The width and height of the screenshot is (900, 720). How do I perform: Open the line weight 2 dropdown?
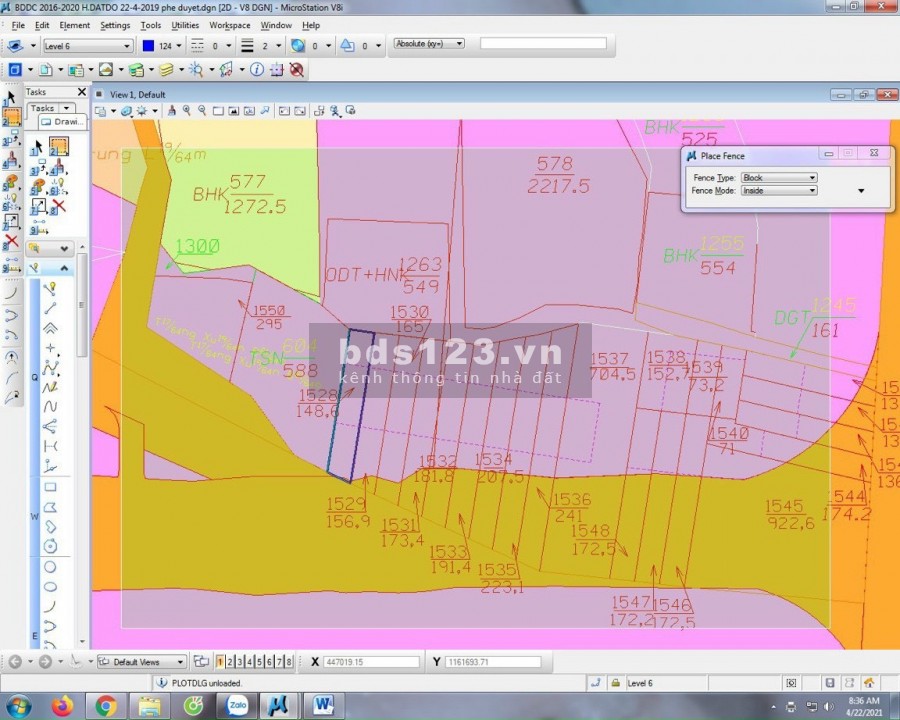coord(278,46)
